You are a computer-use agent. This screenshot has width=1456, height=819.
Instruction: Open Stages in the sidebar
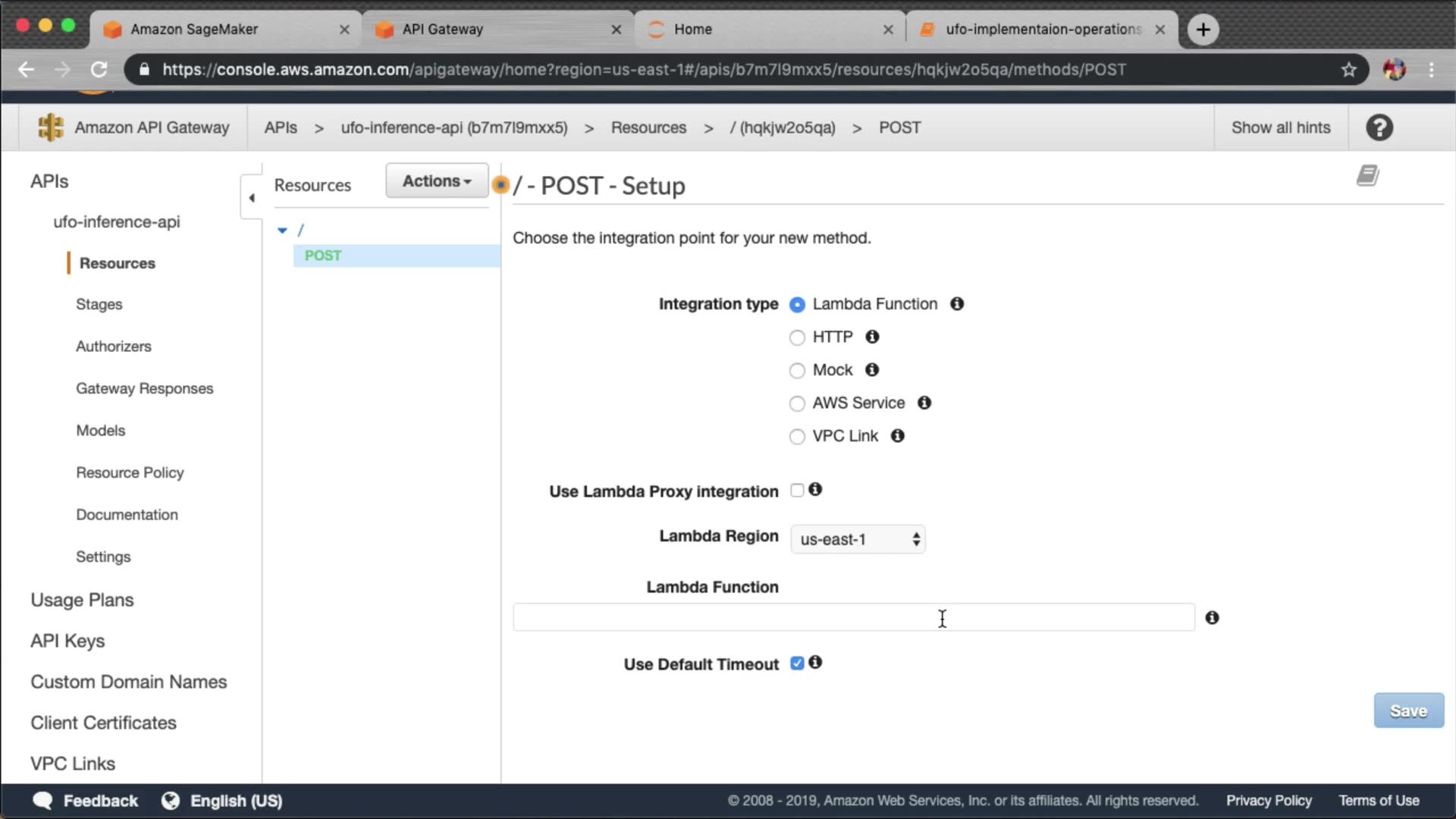coord(99,304)
